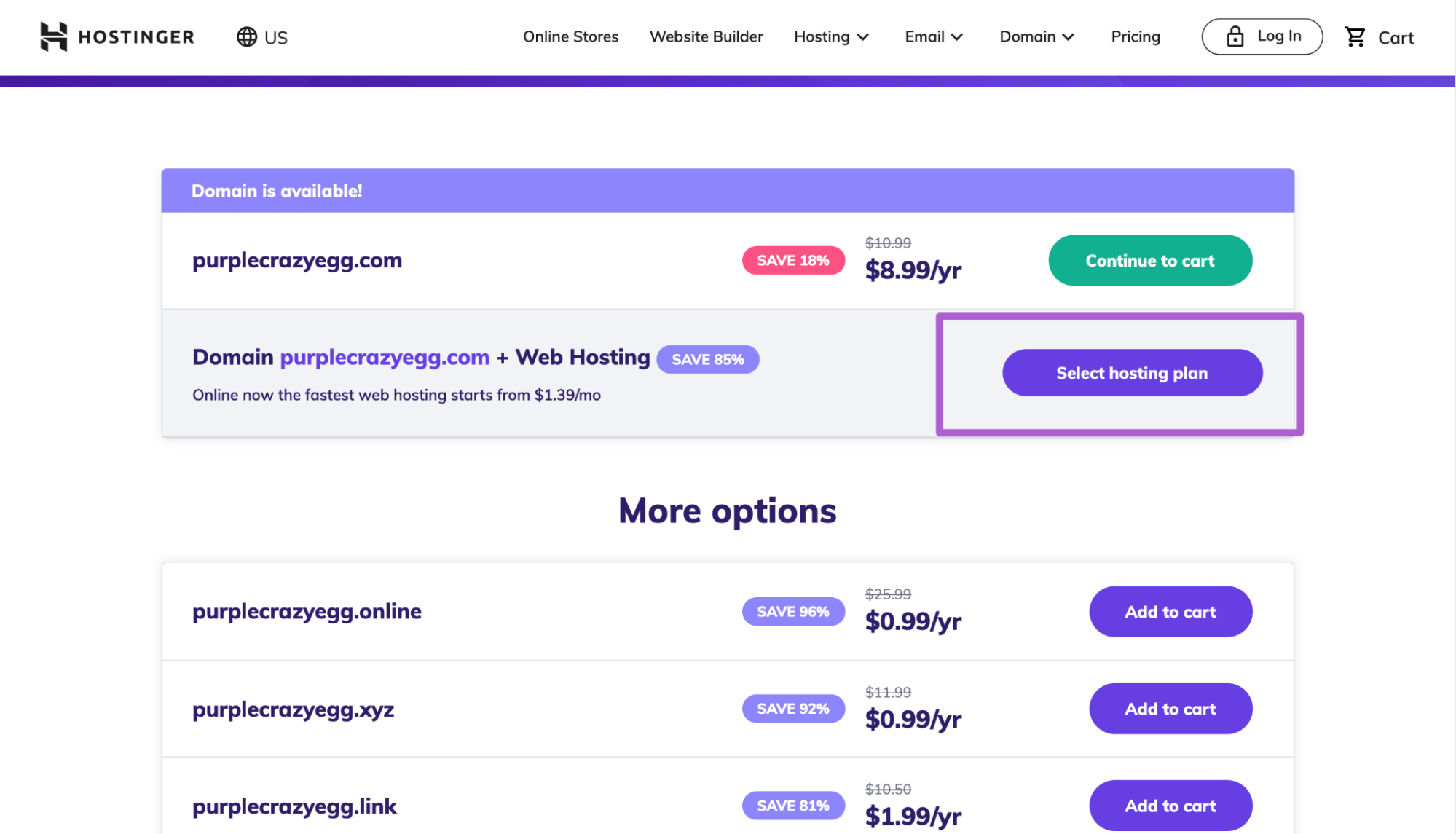
Task: Add purplecrazyegg.online to cart
Action: [1170, 611]
